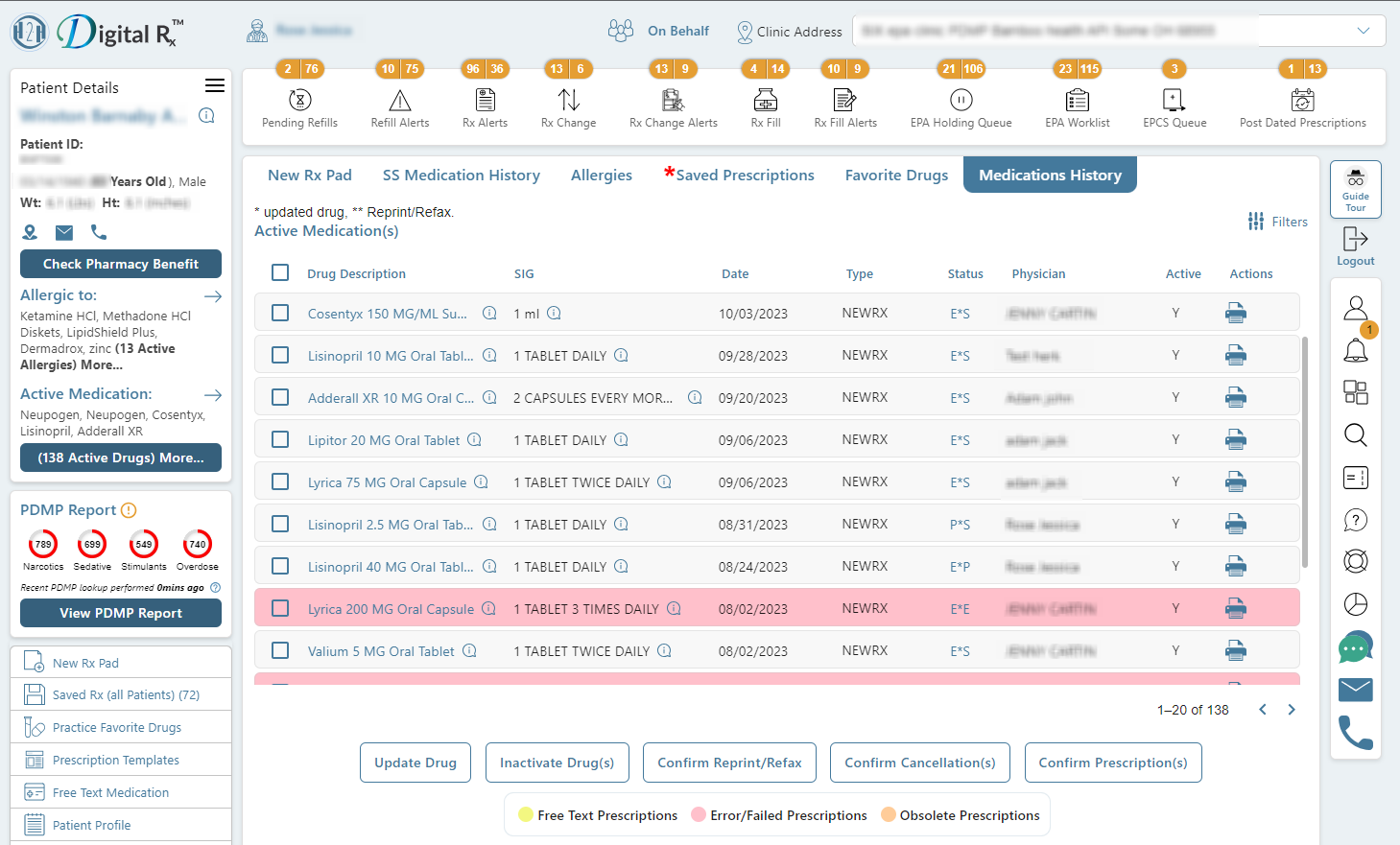The height and width of the screenshot is (845, 1400).
Task: Open notifications via the bell icon
Action: click(1356, 349)
